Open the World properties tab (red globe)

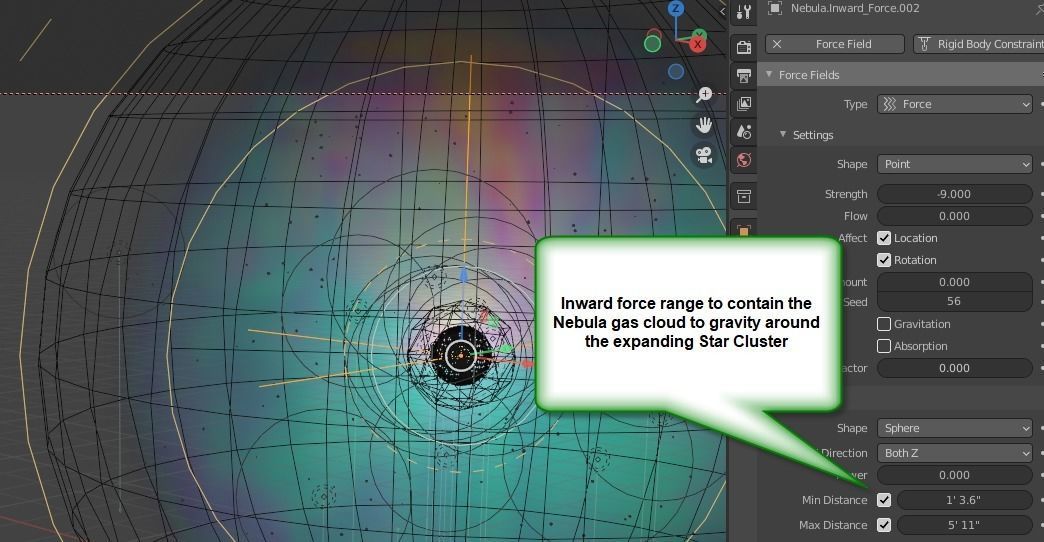coord(744,160)
